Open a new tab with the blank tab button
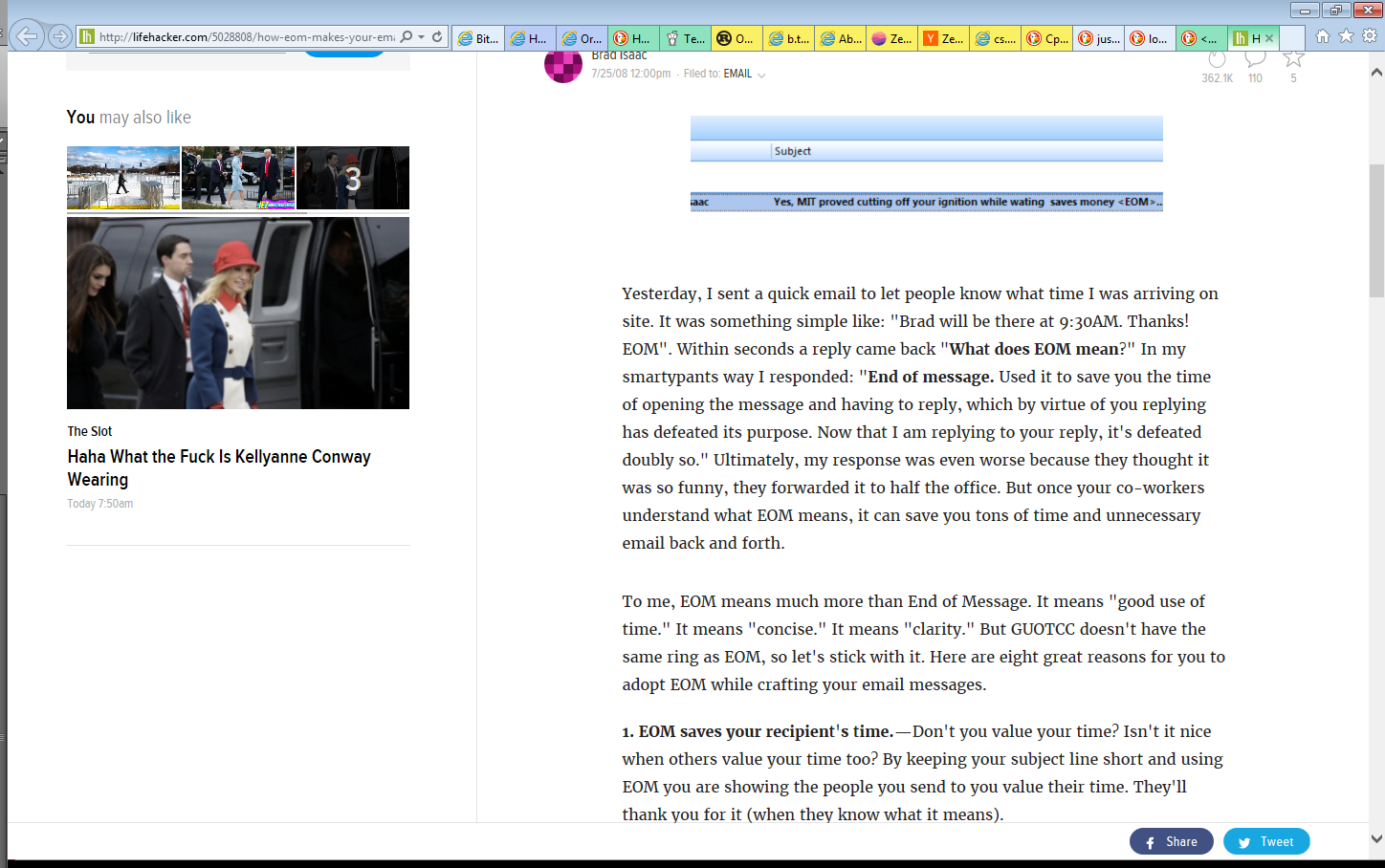This screenshot has width=1385, height=868. click(1291, 38)
